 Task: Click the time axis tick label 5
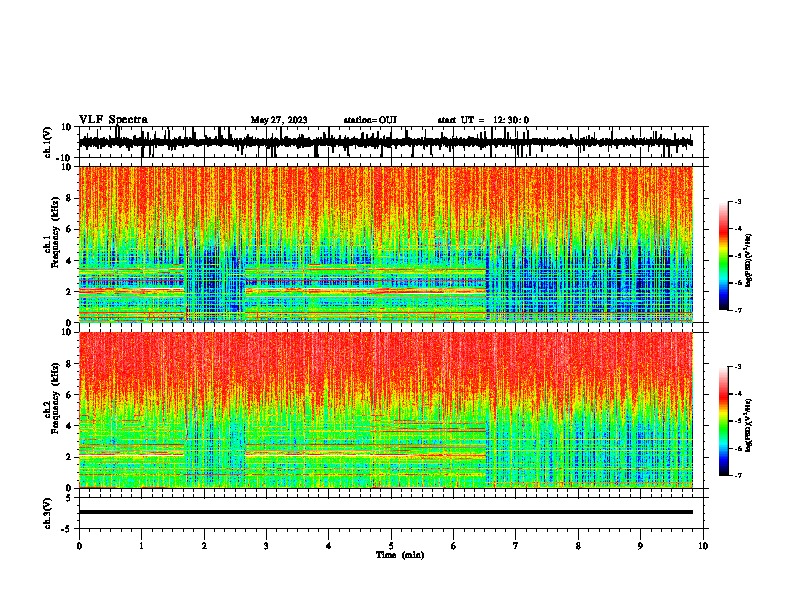click(x=391, y=546)
